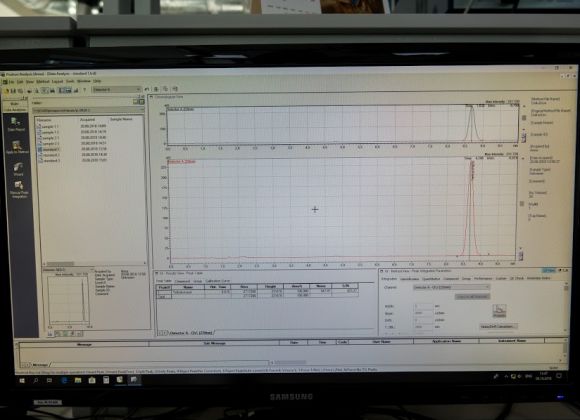Click the small chart icon below the preview thumbnail
Image resolution: width=580 pixels, height=420 pixels.
click(x=50, y=334)
